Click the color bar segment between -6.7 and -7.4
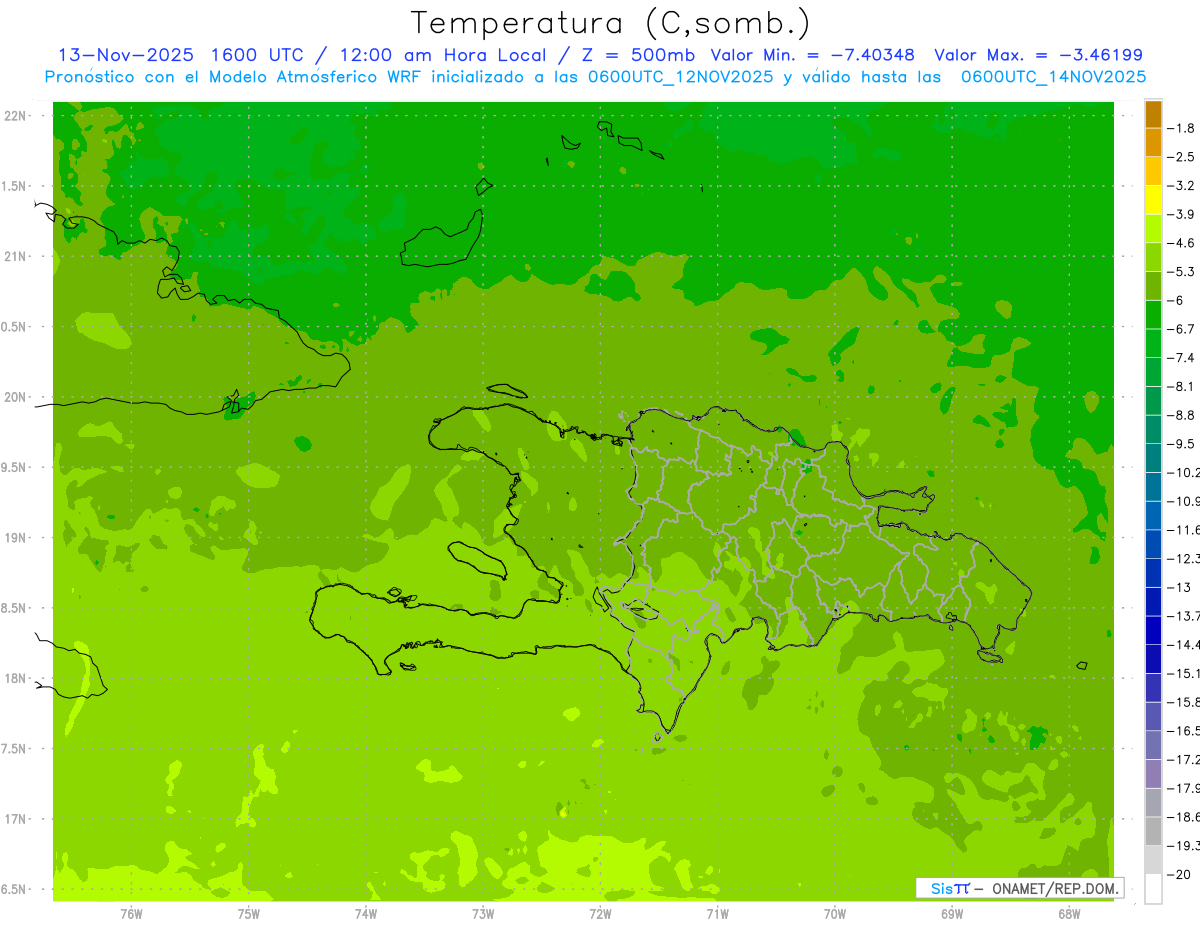 click(1153, 343)
